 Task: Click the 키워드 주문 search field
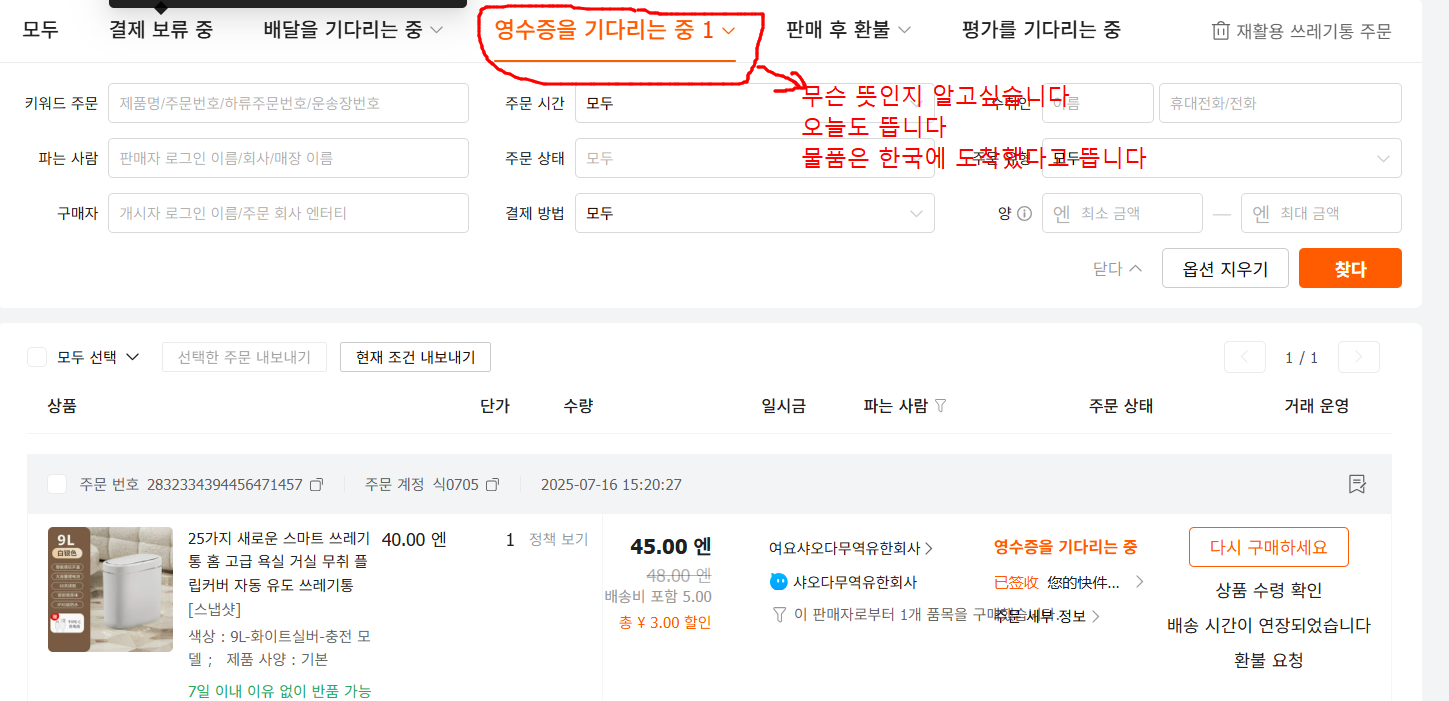[288, 103]
